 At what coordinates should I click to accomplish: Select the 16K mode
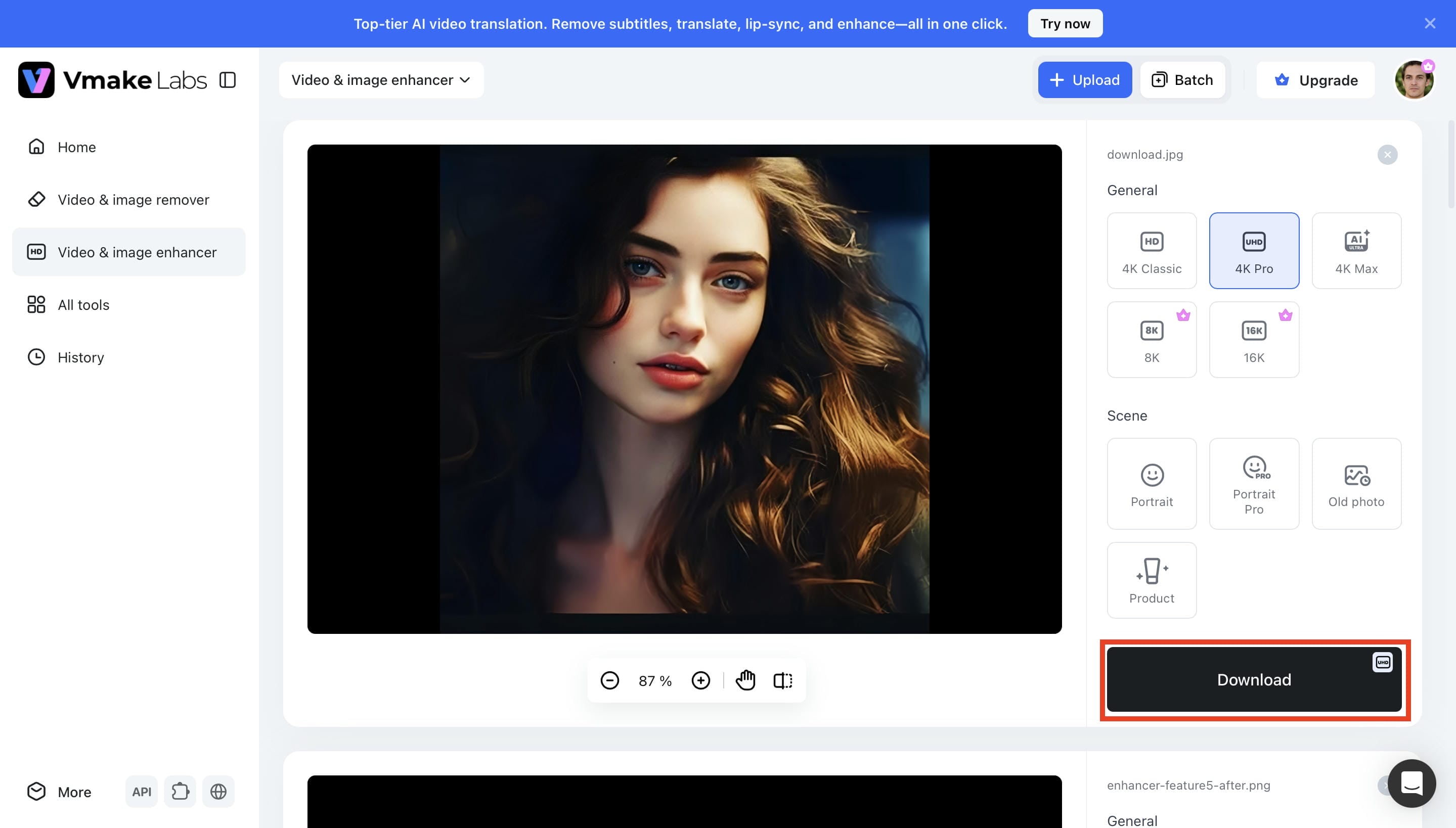click(1254, 340)
